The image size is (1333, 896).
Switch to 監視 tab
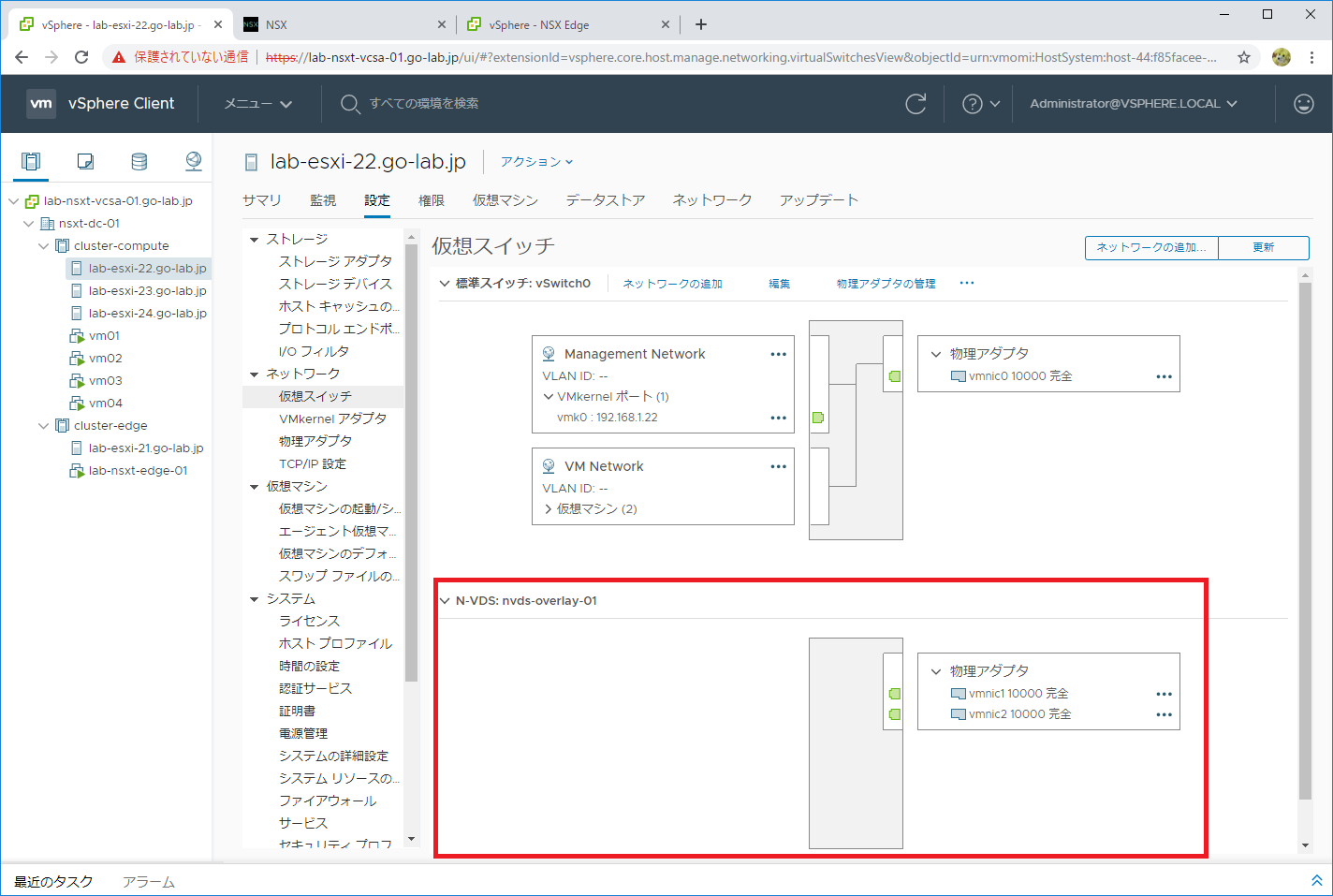(x=323, y=200)
